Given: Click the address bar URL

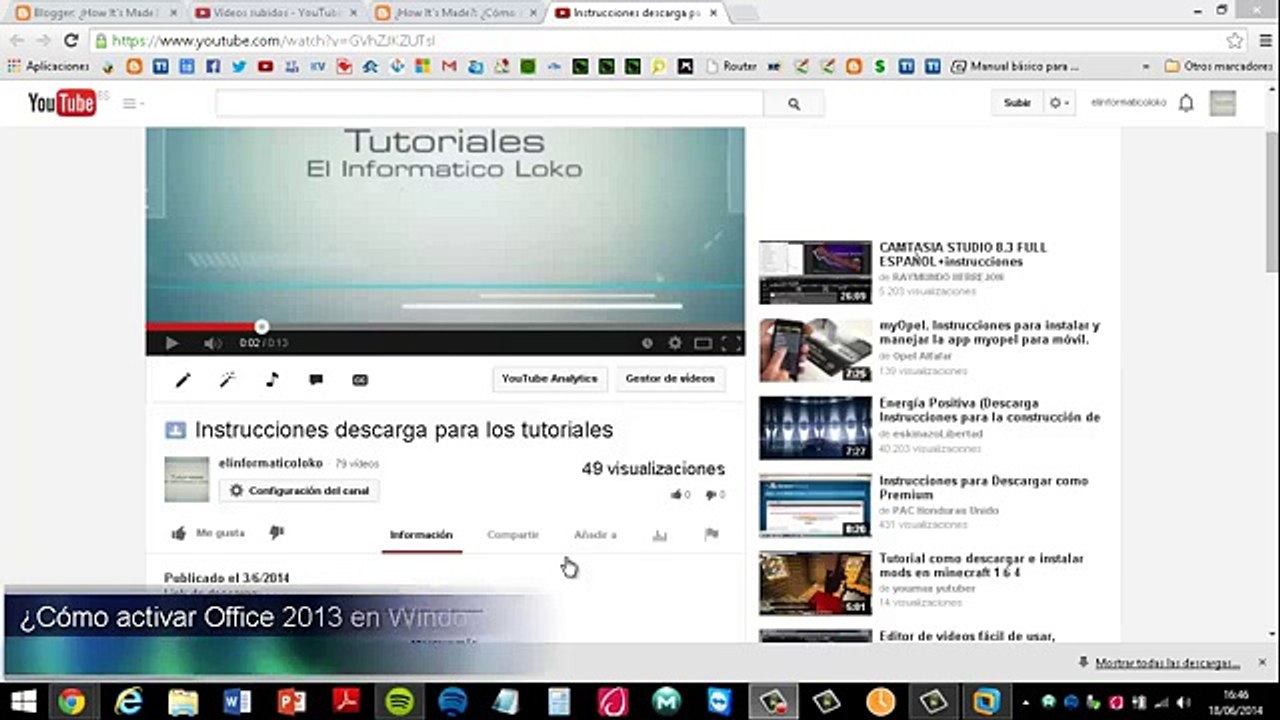Looking at the screenshot, I should (273, 41).
